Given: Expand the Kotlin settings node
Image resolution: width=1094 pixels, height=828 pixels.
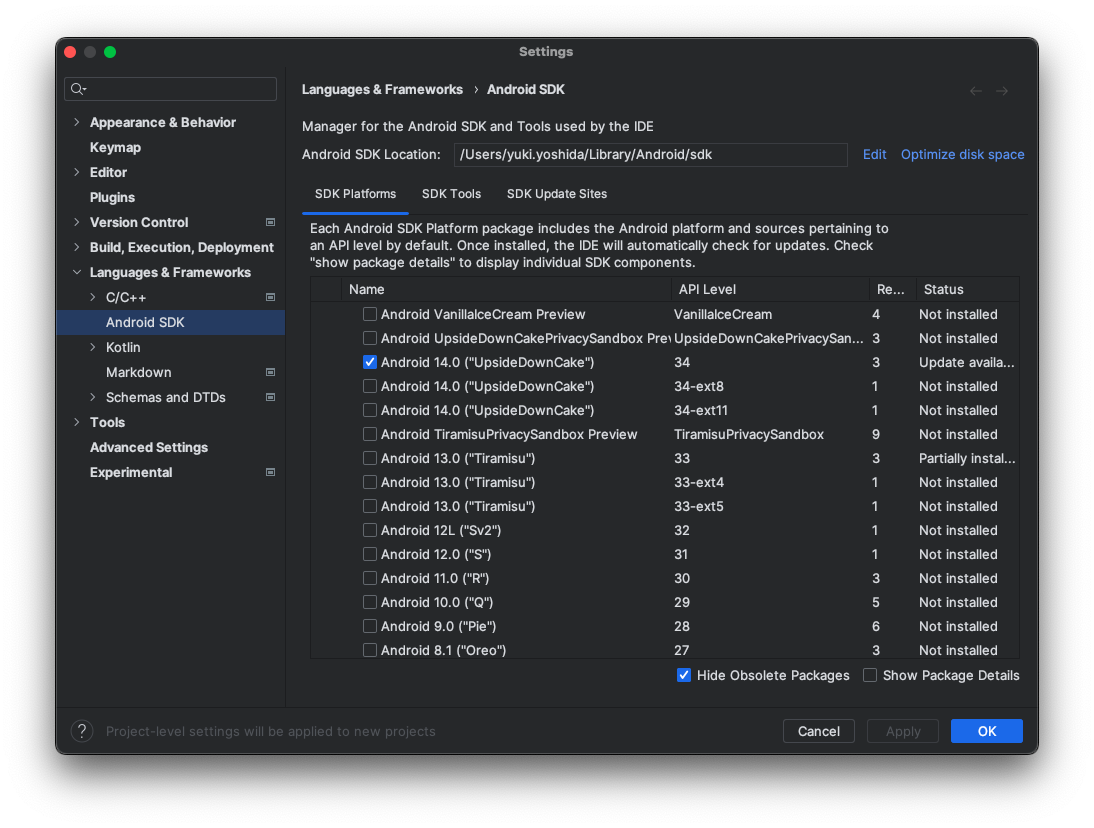Looking at the screenshot, I should point(93,347).
